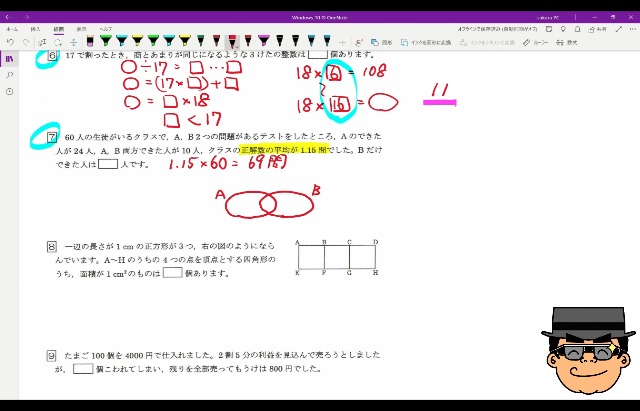Click the Redo arrow icon
Image resolution: width=640 pixels, height=411 pixels.
(24, 42)
